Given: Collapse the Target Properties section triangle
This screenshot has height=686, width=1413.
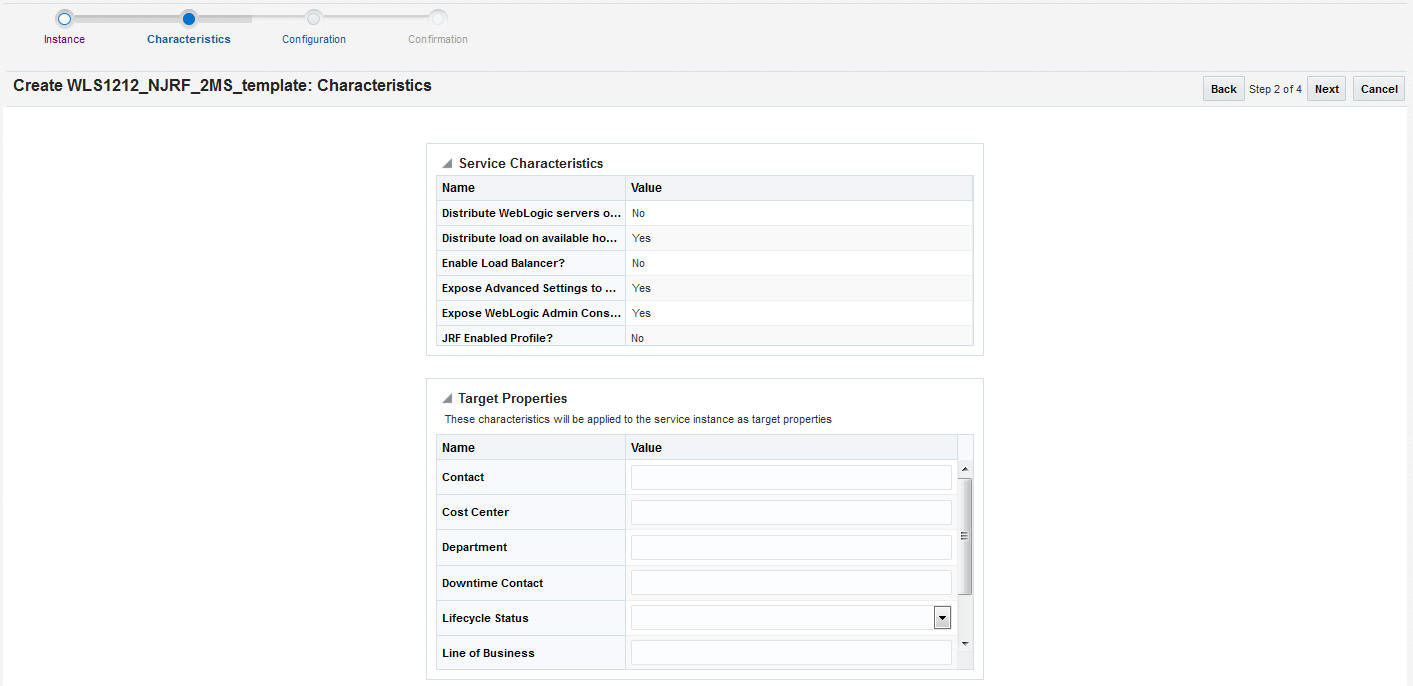Looking at the screenshot, I should click(447, 398).
